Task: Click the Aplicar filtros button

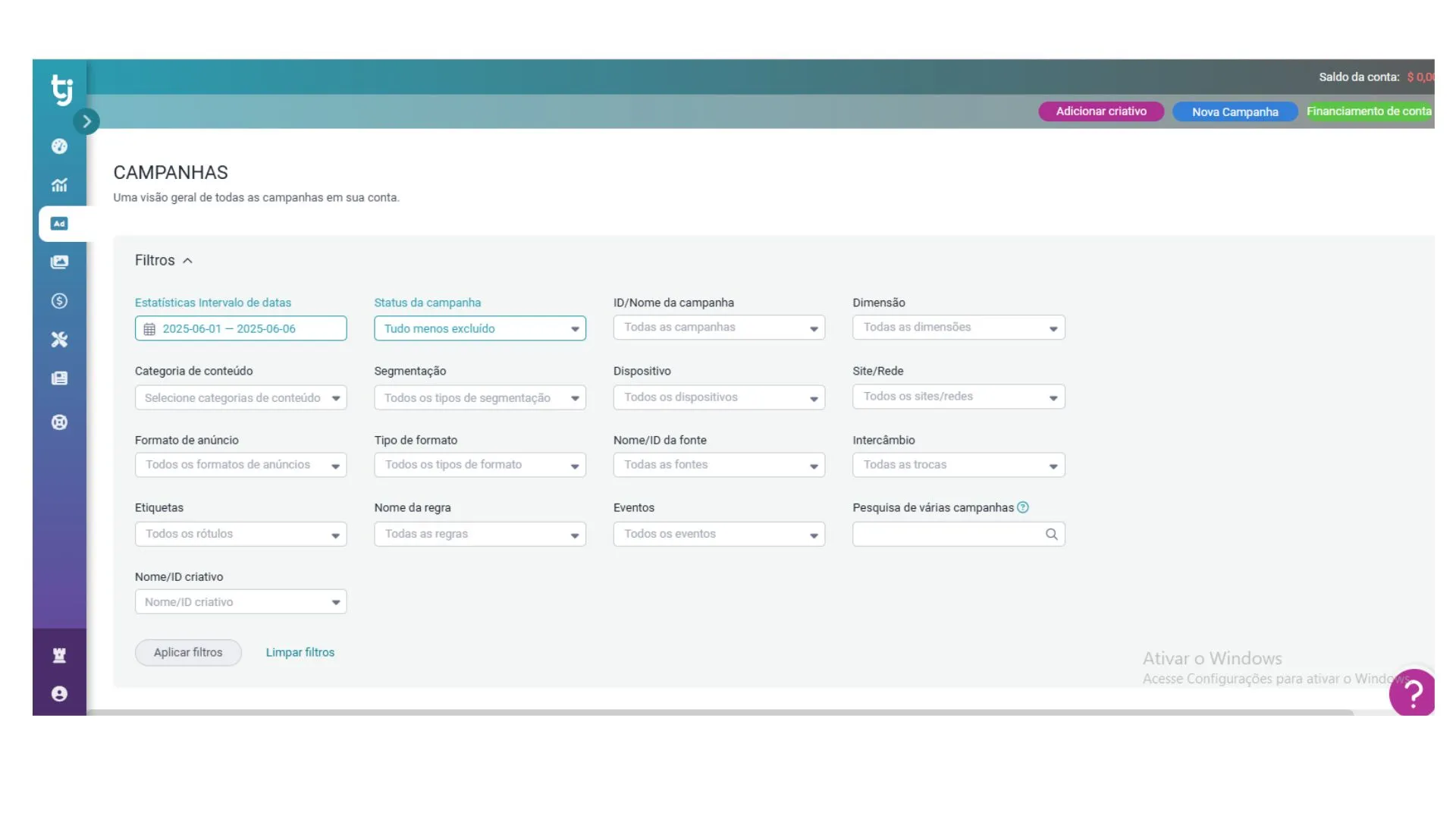Action: point(188,652)
